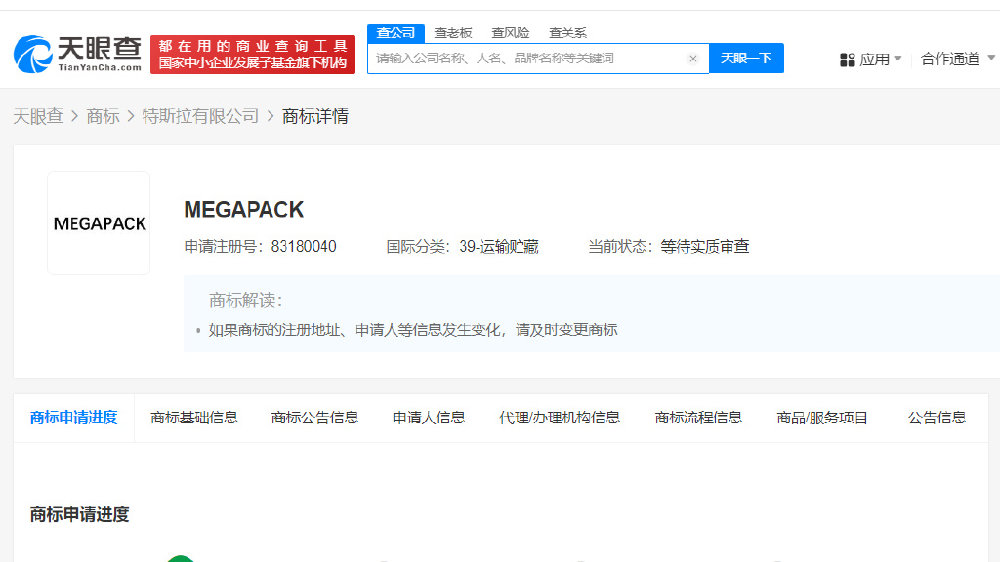1000x562 pixels.
Task: Select the 查公司 search tab
Action: (395, 33)
